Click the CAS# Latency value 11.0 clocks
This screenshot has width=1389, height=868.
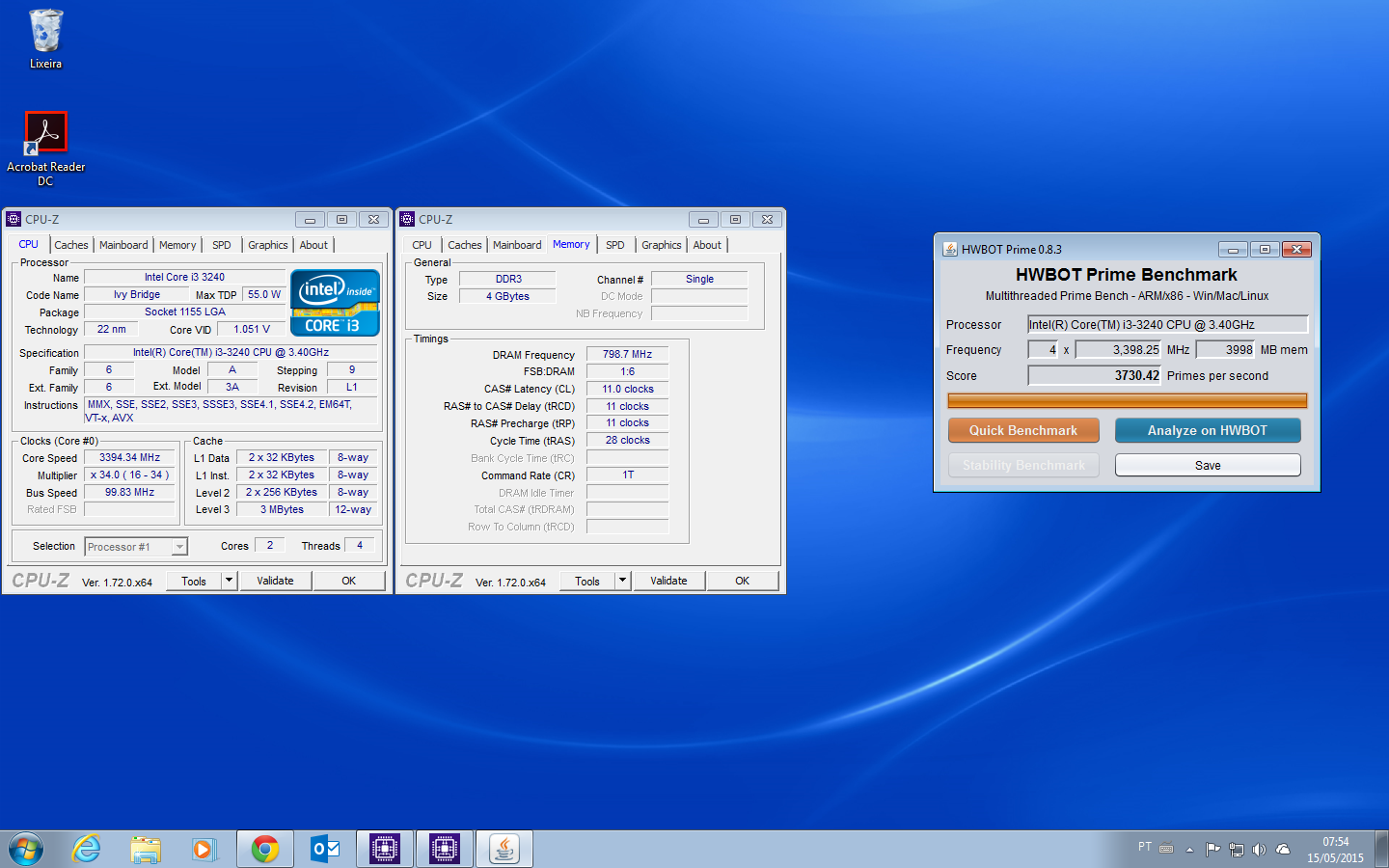coord(628,390)
